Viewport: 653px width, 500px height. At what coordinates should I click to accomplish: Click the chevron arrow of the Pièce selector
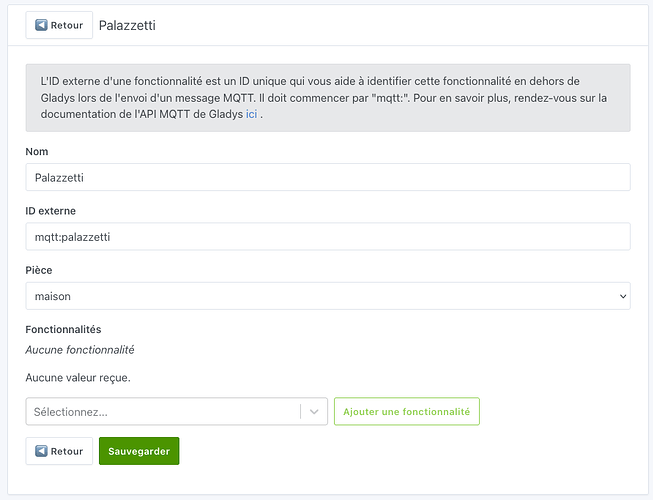(623, 296)
